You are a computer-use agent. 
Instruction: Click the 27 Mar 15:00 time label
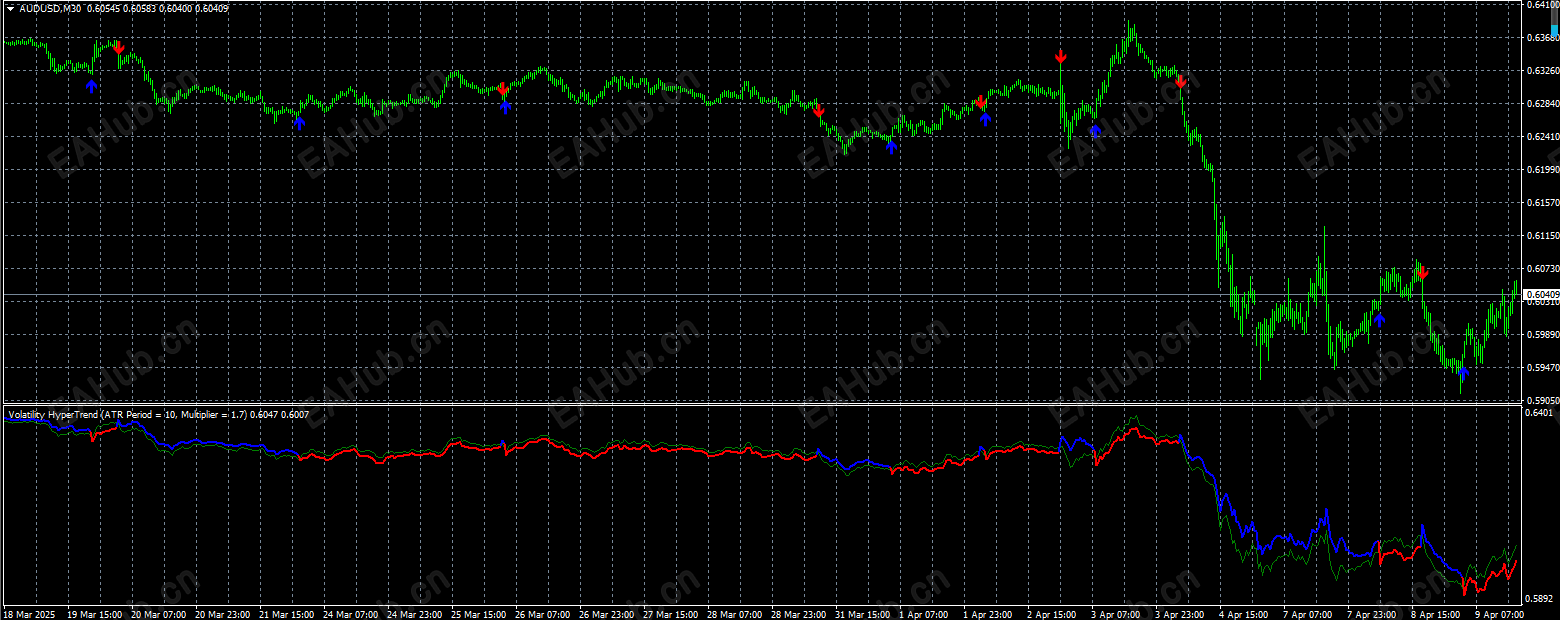(669, 613)
